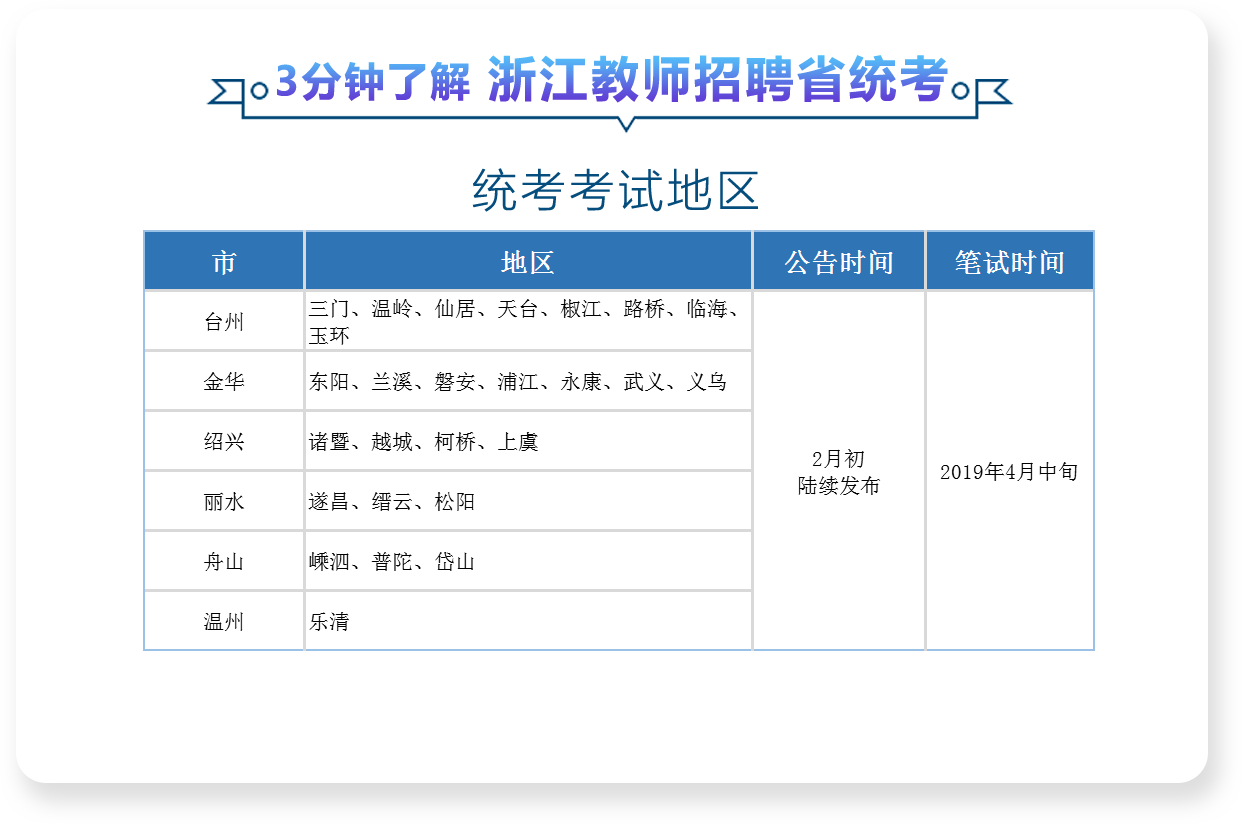The width and height of the screenshot is (1242, 824).
Task: Click the banner's downward pointer notch
Action: pyautogui.click(x=627, y=124)
